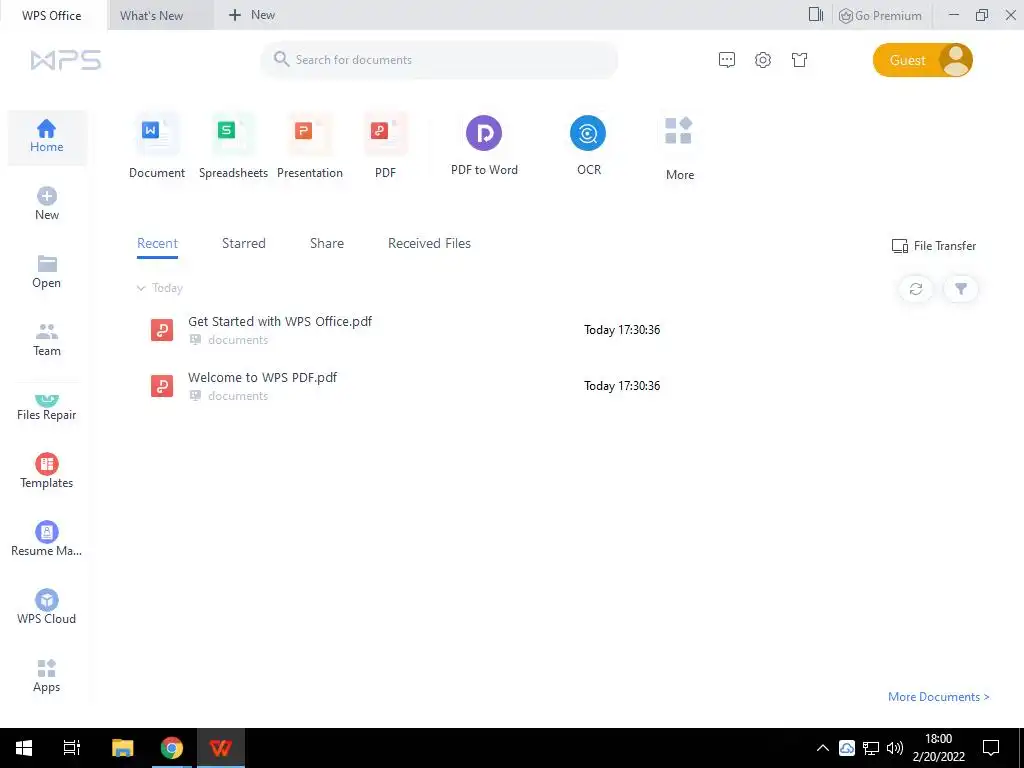Open More apps grid
The height and width of the screenshot is (768, 1024).
coord(679,148)
